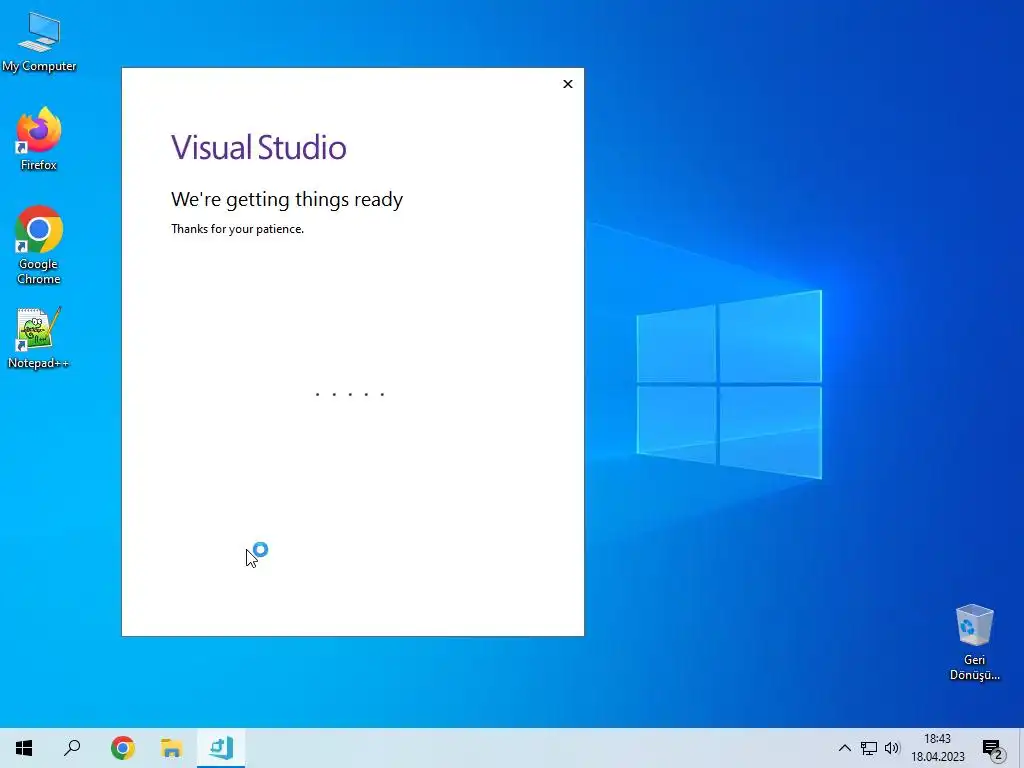
Task: Select the Firefox desktop shortcut
Action: click(x=39, y=138)
